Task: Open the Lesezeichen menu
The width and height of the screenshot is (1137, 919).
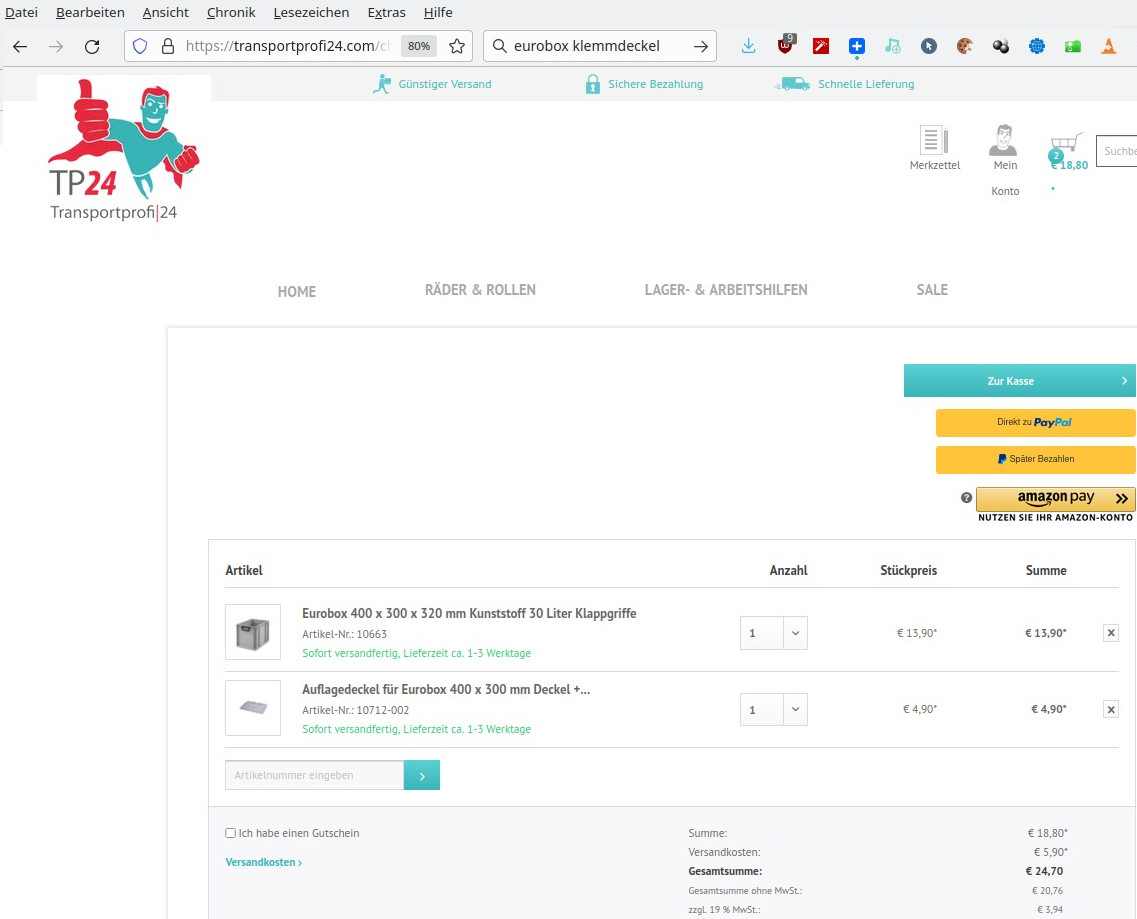Action: (311, 12)
